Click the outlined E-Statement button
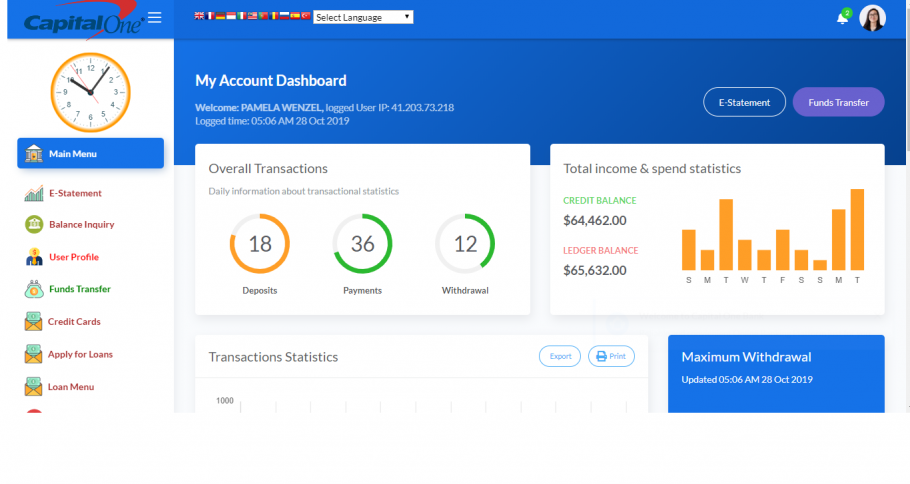 745,102
